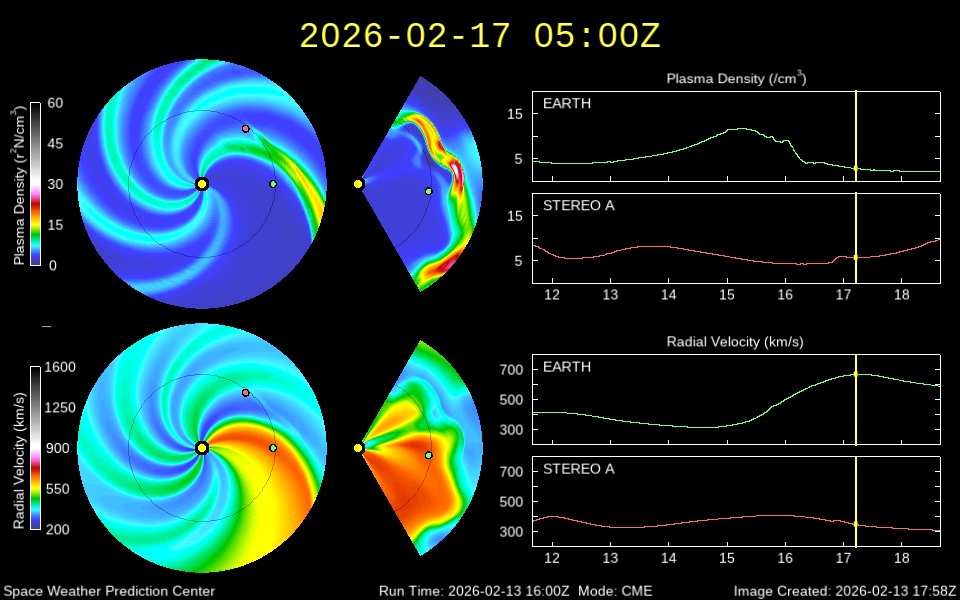Click the Image Created timestamp in the footer
The image size is (960, 600).
tap(845, 591)
